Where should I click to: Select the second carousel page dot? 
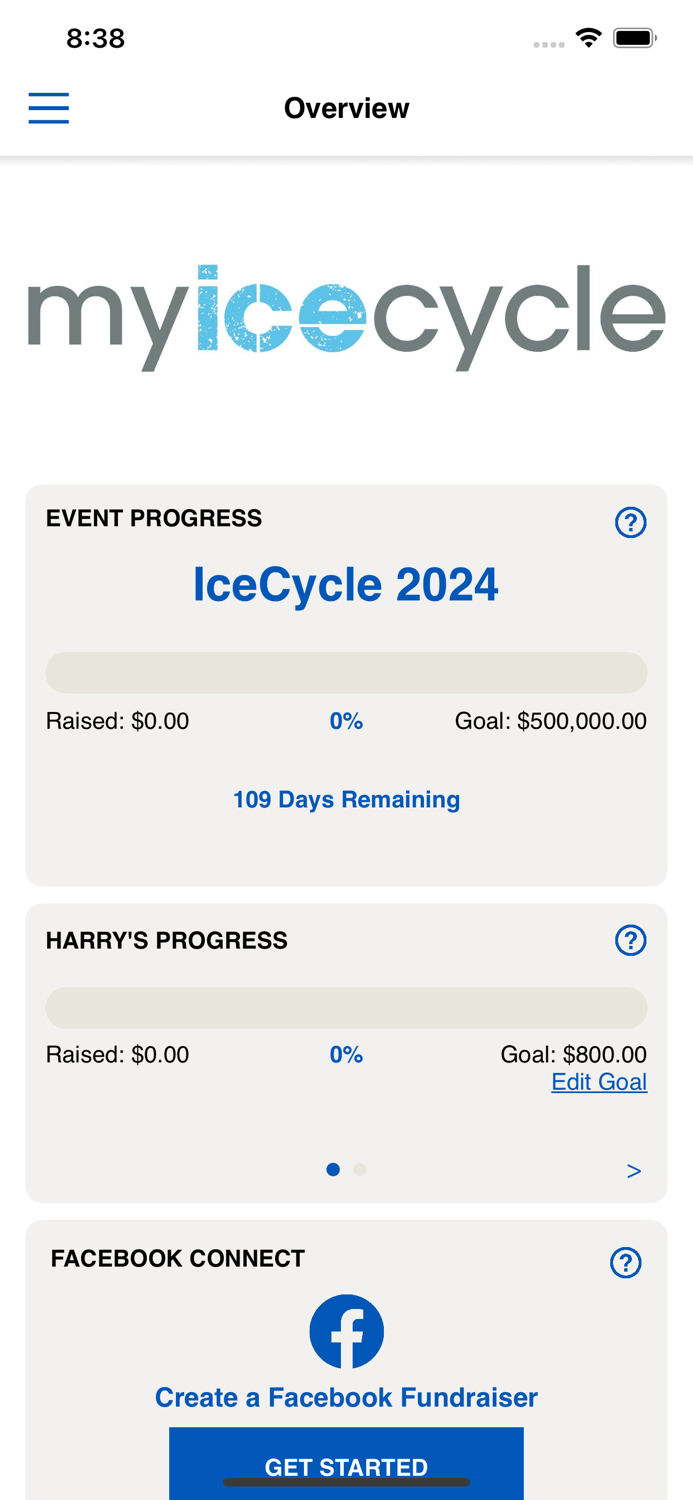360,1168
